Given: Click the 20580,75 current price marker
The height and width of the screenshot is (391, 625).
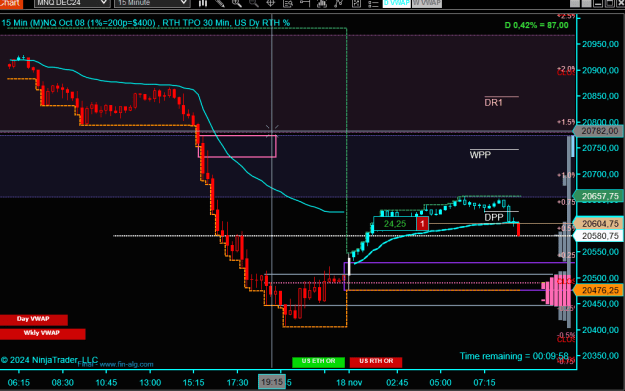Looking at the screenshot, I should [599, 236].
